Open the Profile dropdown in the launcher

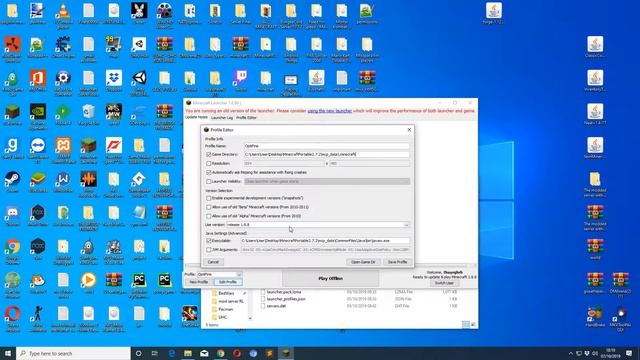(220, 274)
